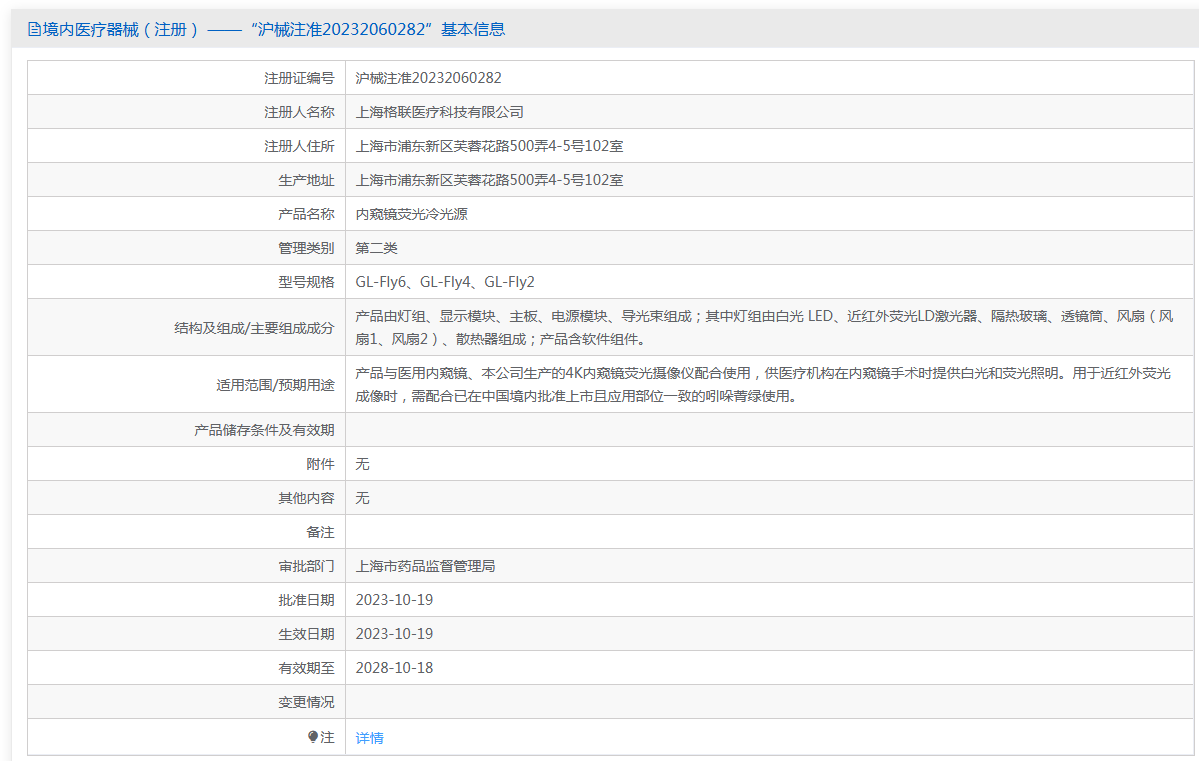Viewport: 1199px width, 761px height.
Task: Click the 无 value in 附件 row
Action: (x=362, y=464)
